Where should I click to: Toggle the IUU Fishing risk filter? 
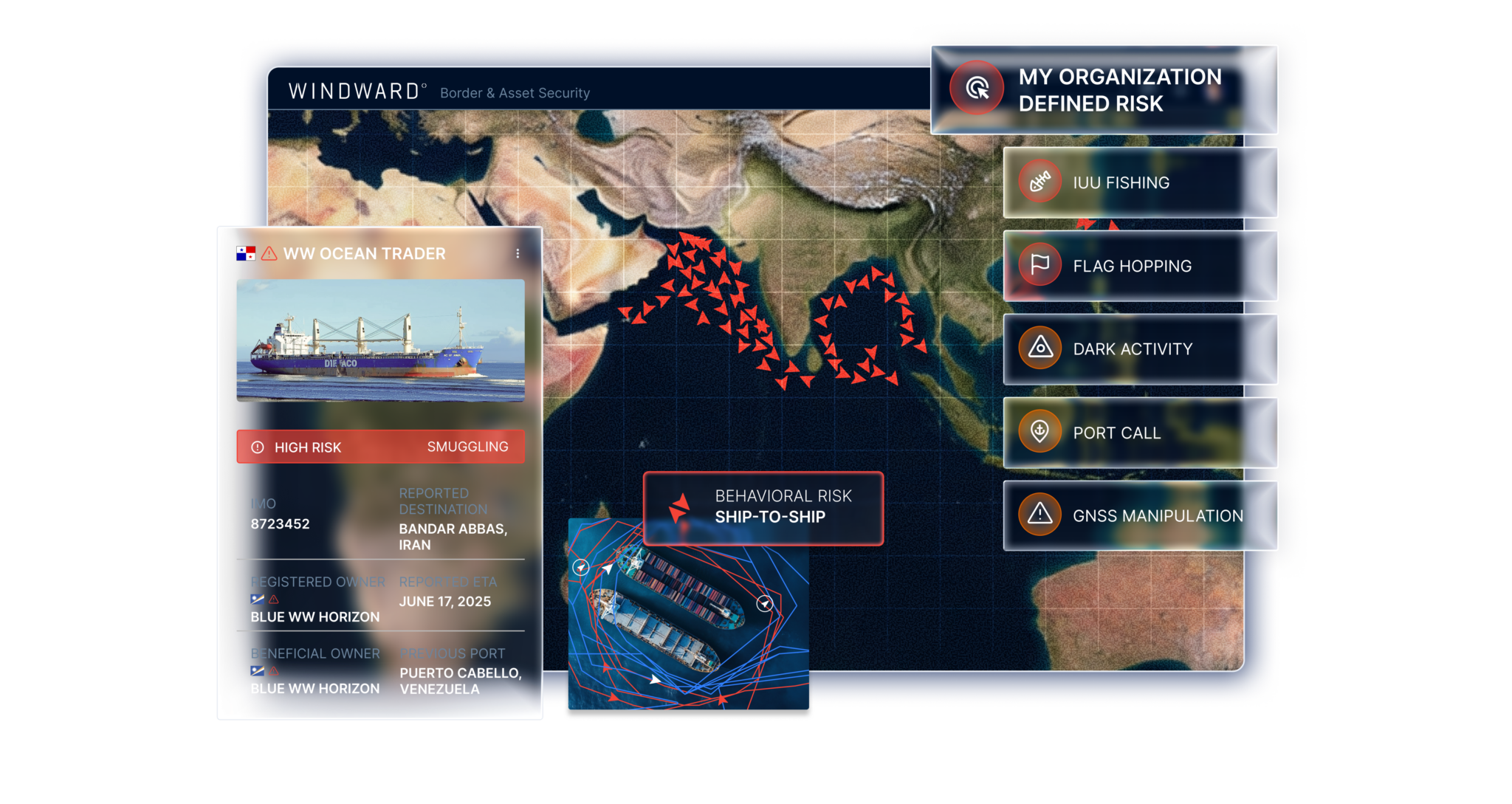pyautogui.click(x=1137, y=182)
